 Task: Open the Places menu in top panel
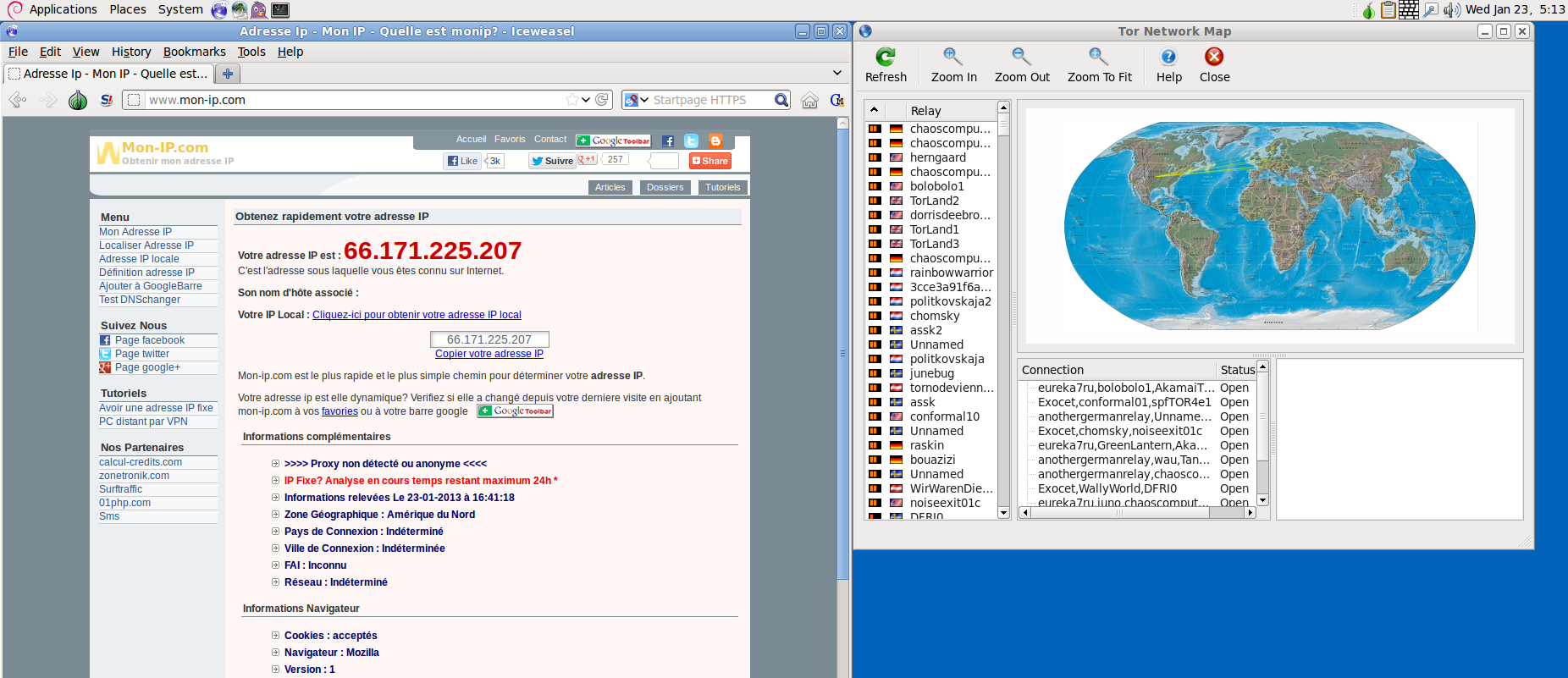point(128,9)
